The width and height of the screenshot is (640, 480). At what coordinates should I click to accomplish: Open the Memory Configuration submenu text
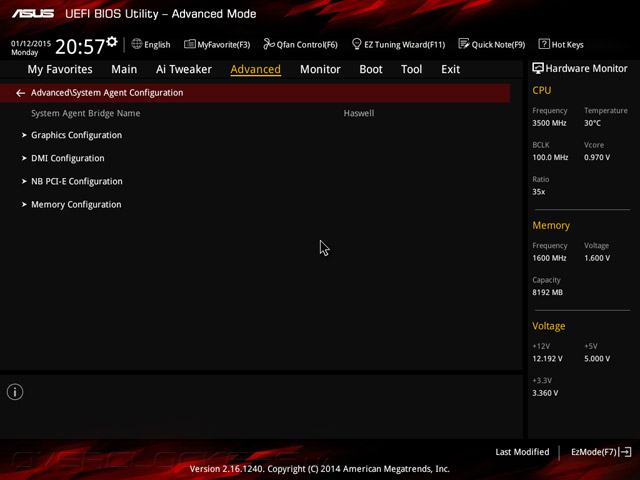point(76,204)
